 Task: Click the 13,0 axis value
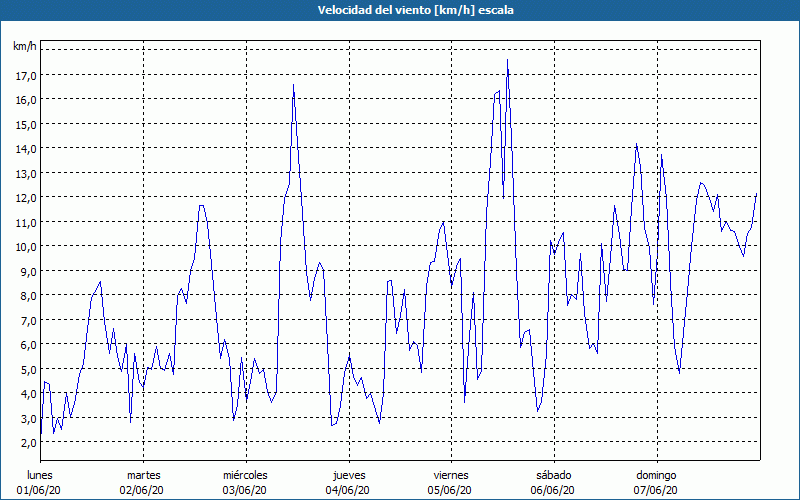tap(26, 173)
